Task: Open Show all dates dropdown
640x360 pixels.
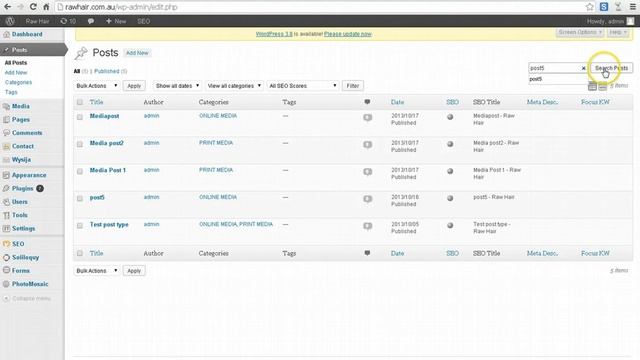Action: coord(177,86)
